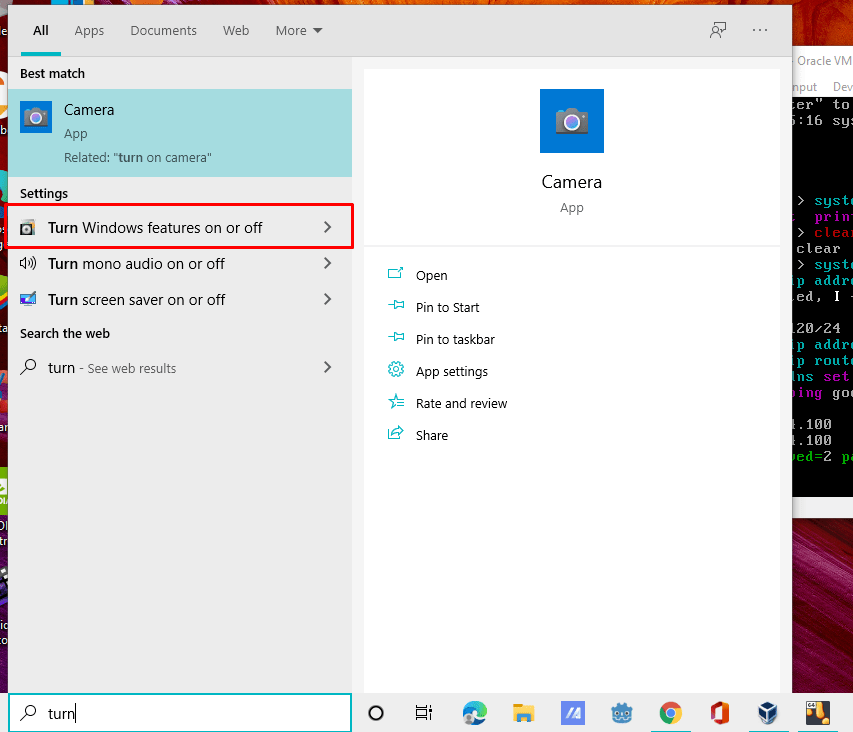Select App settings for Camera
This screenshot has height=732, width=853.
tap(451, 372)
